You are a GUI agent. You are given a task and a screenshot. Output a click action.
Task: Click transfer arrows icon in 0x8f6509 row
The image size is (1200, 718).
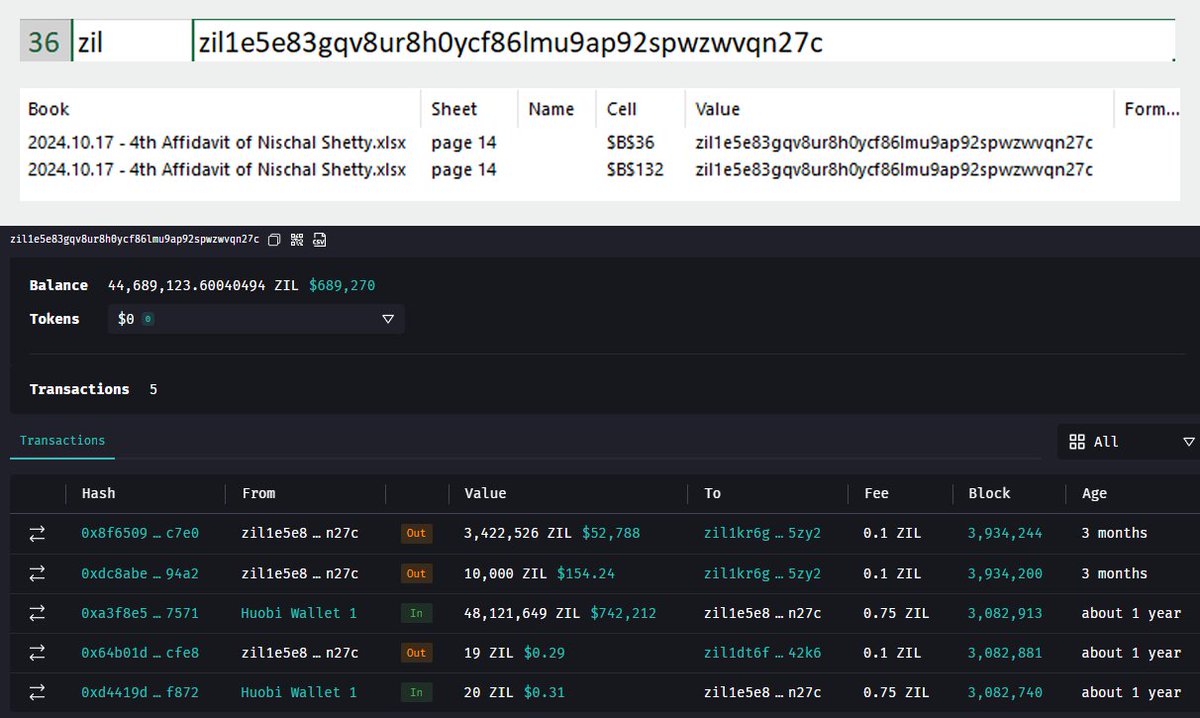coord(37,533)
